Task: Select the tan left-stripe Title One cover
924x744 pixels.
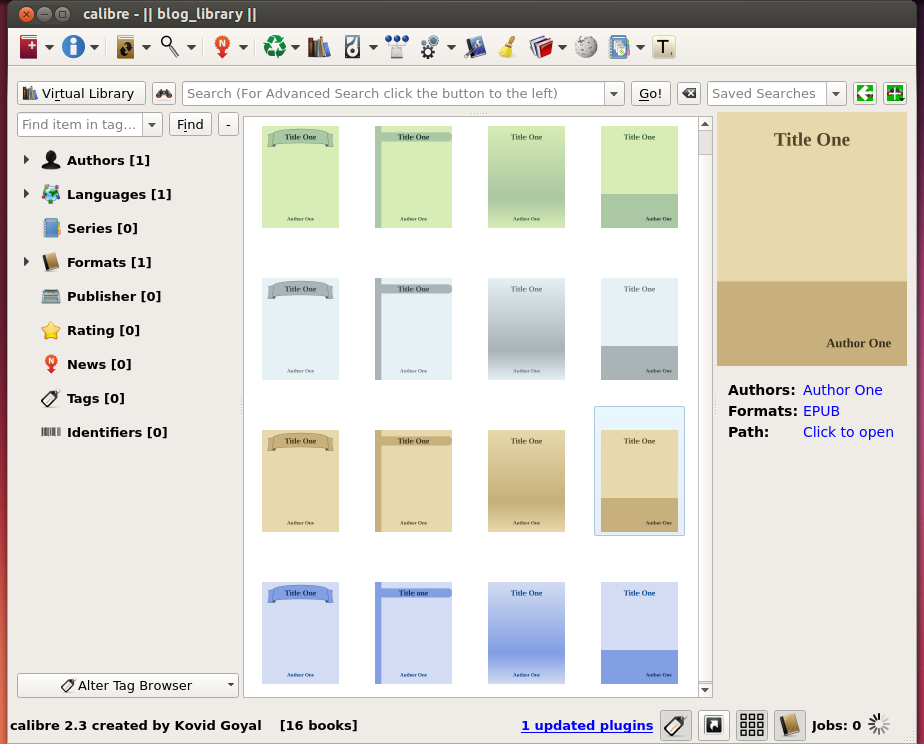Action: pos(414,481)
